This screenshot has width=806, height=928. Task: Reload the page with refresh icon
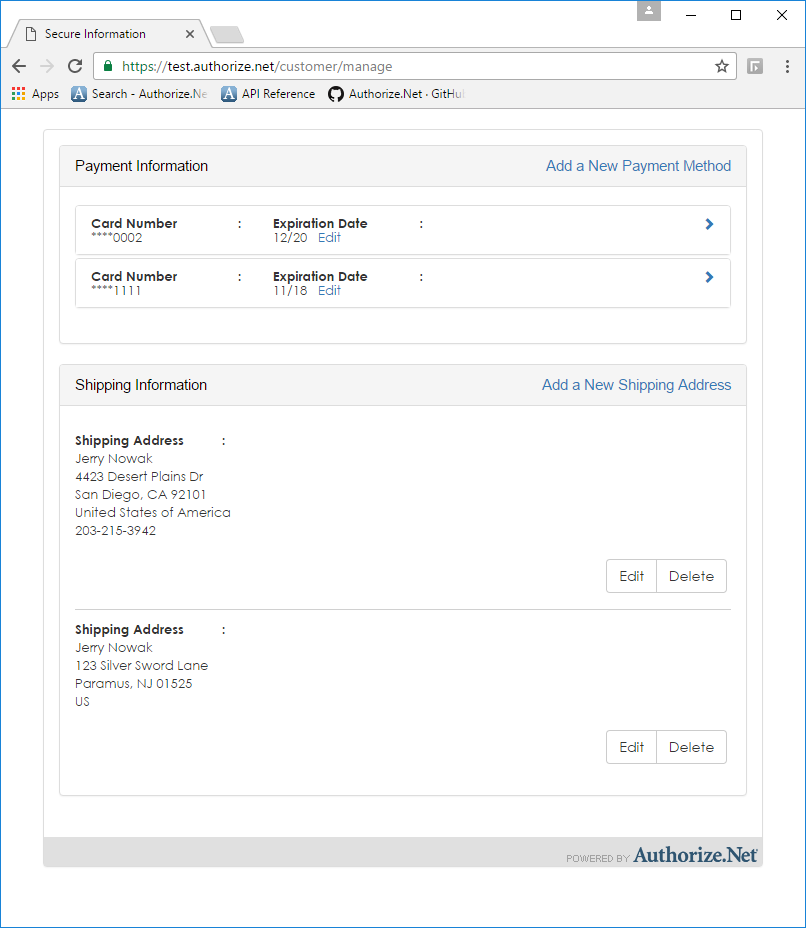click(75, 66)
